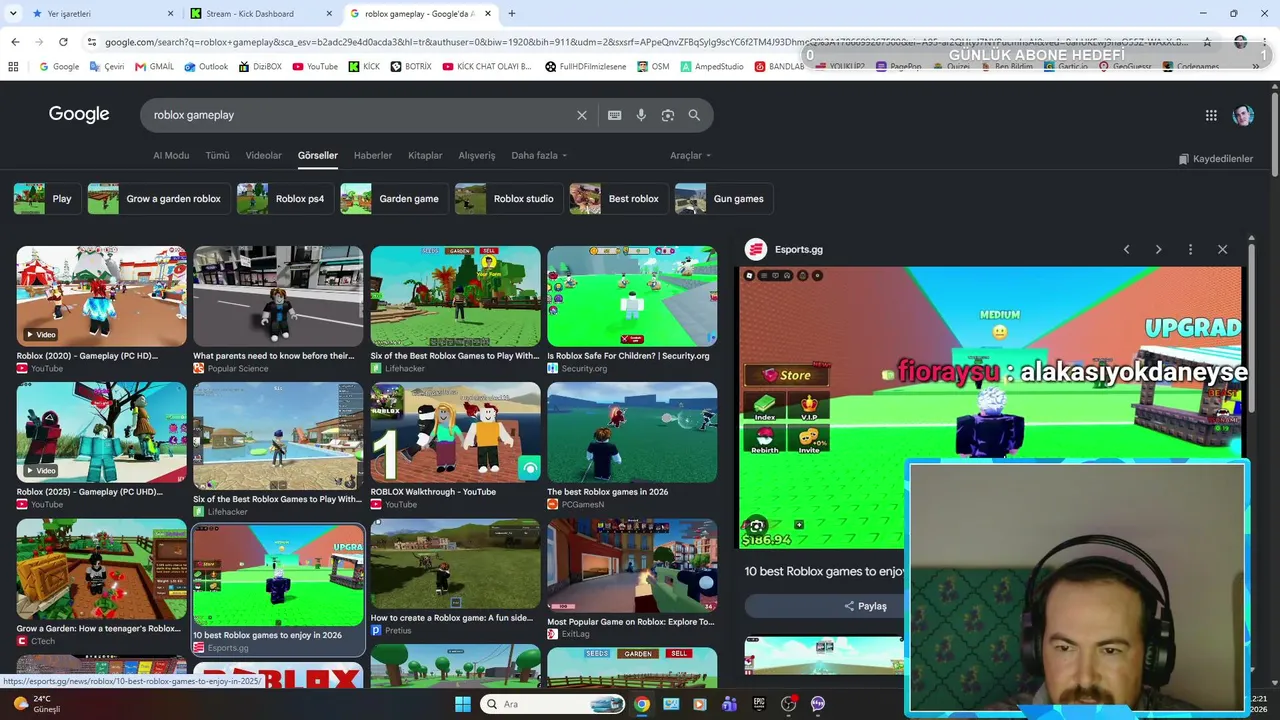
Task: Open the Most Popular Game on Roblox thumbnail
Action: pos(632,565)
